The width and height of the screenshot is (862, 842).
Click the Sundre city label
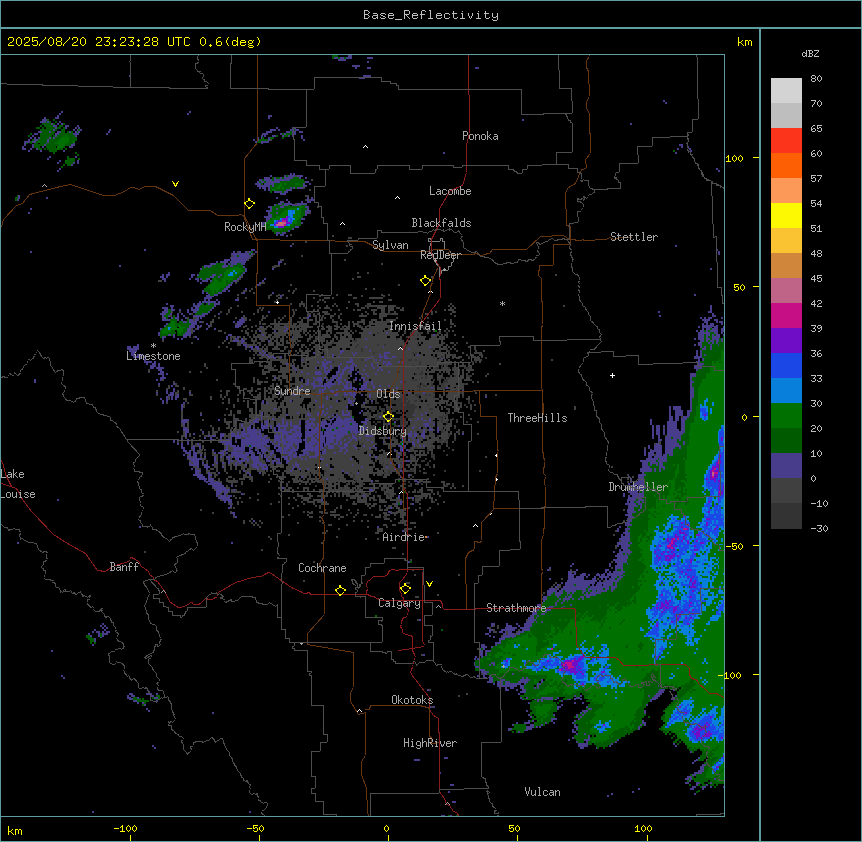292,391
